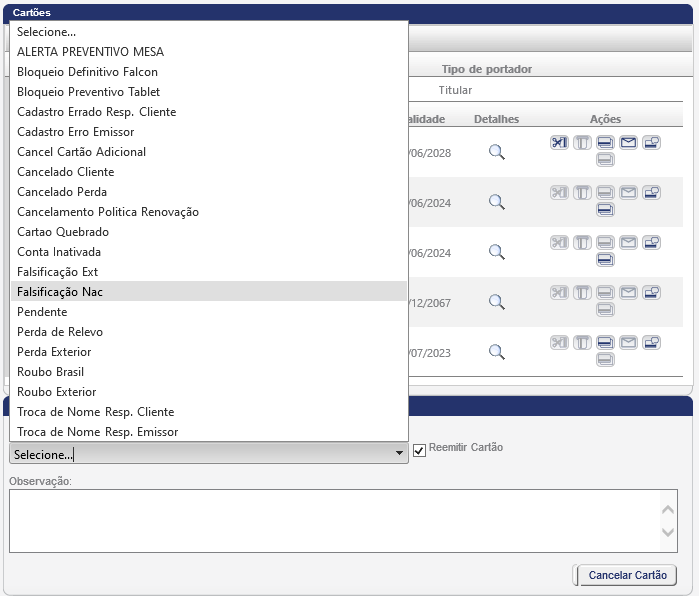This screenshot has height=596, width=699.
Task: Click inside the Observação text area
Action: tap(330, 520)
